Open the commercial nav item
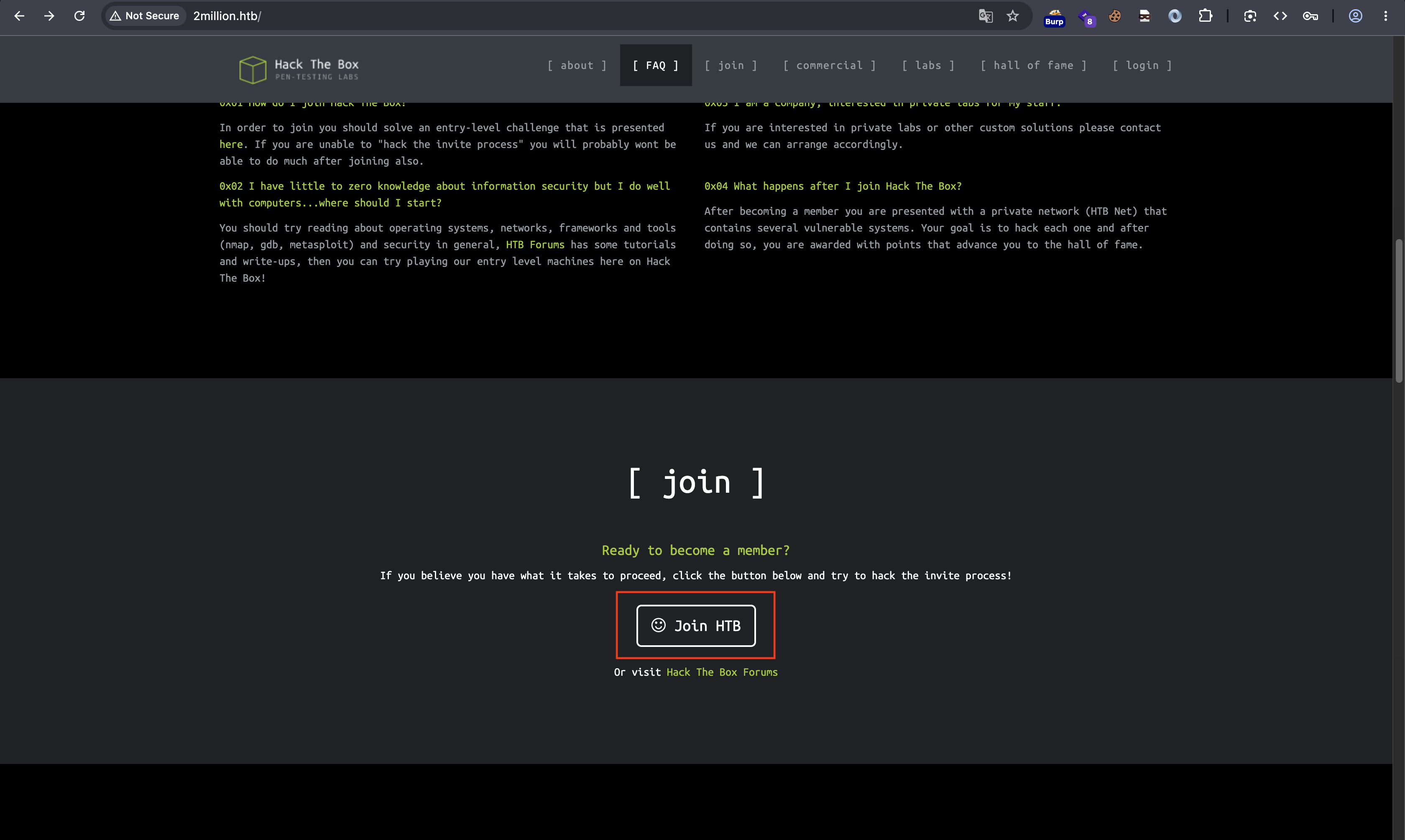1405x840 pixels. [829, 65]
